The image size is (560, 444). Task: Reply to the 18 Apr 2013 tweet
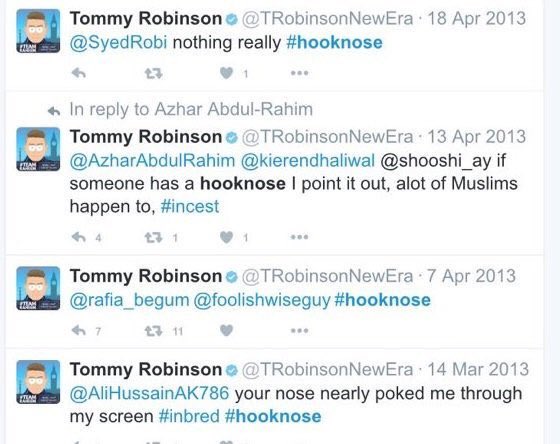pos(79,73)
